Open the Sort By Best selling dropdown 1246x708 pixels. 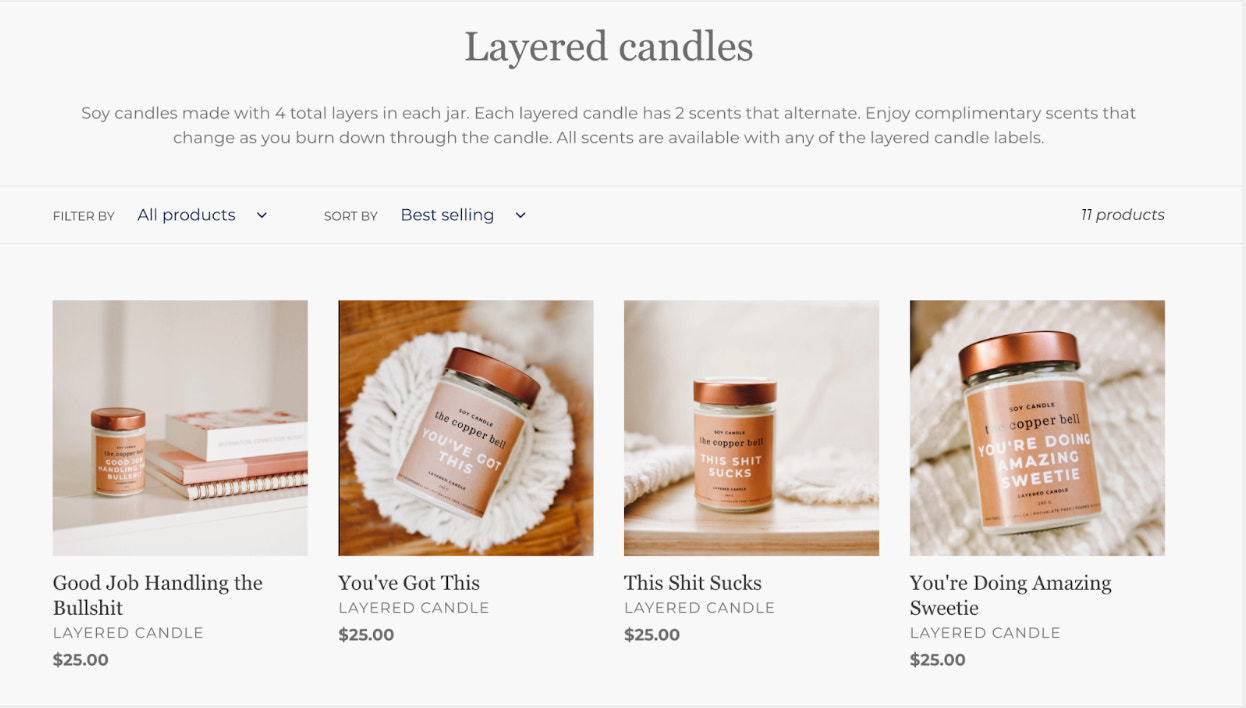click(463, 215)
